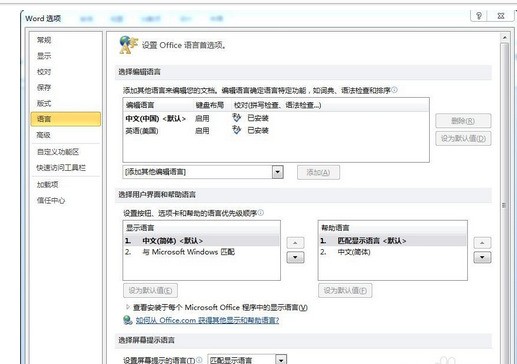Select 中文(简体) <默认> display language
Screen dimensions: 517x364
pos(201,241)
